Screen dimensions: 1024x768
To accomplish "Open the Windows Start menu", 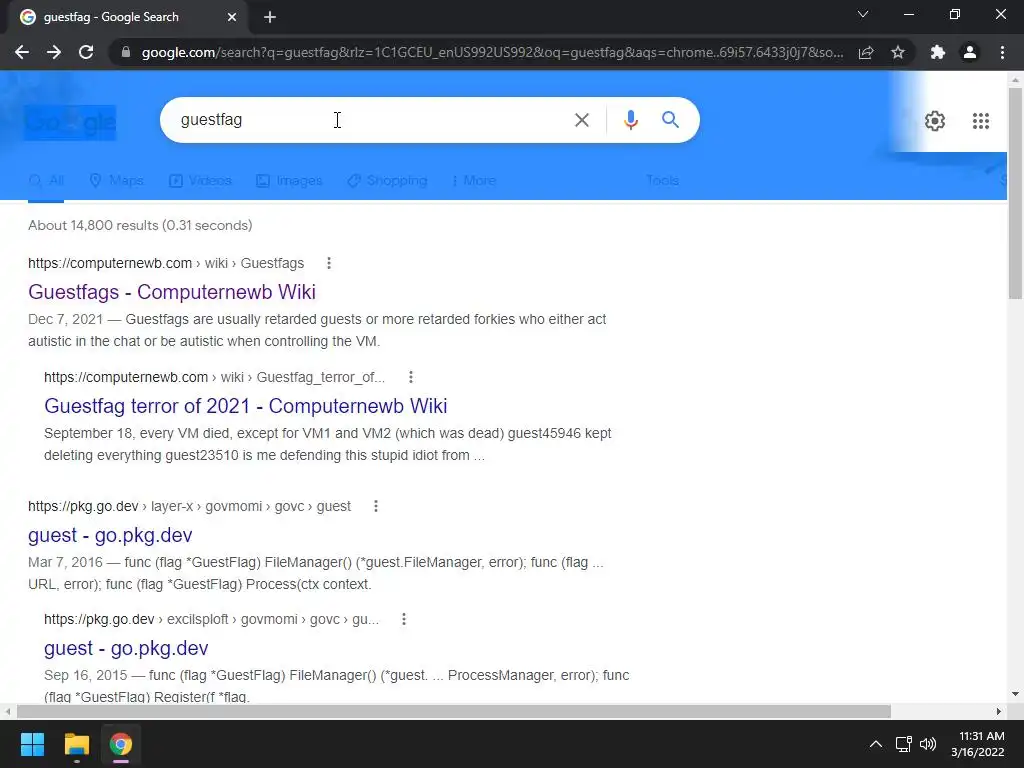I will [x=32, y=744].
